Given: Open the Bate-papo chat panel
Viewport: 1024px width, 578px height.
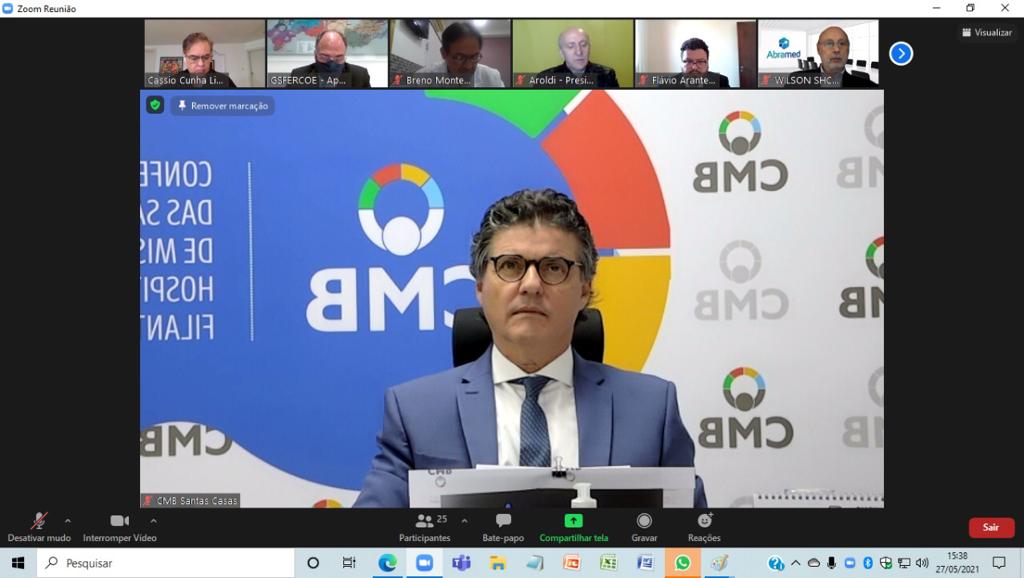Looking at the screenshot, I should pyautogui.click(x=503, y=528).
